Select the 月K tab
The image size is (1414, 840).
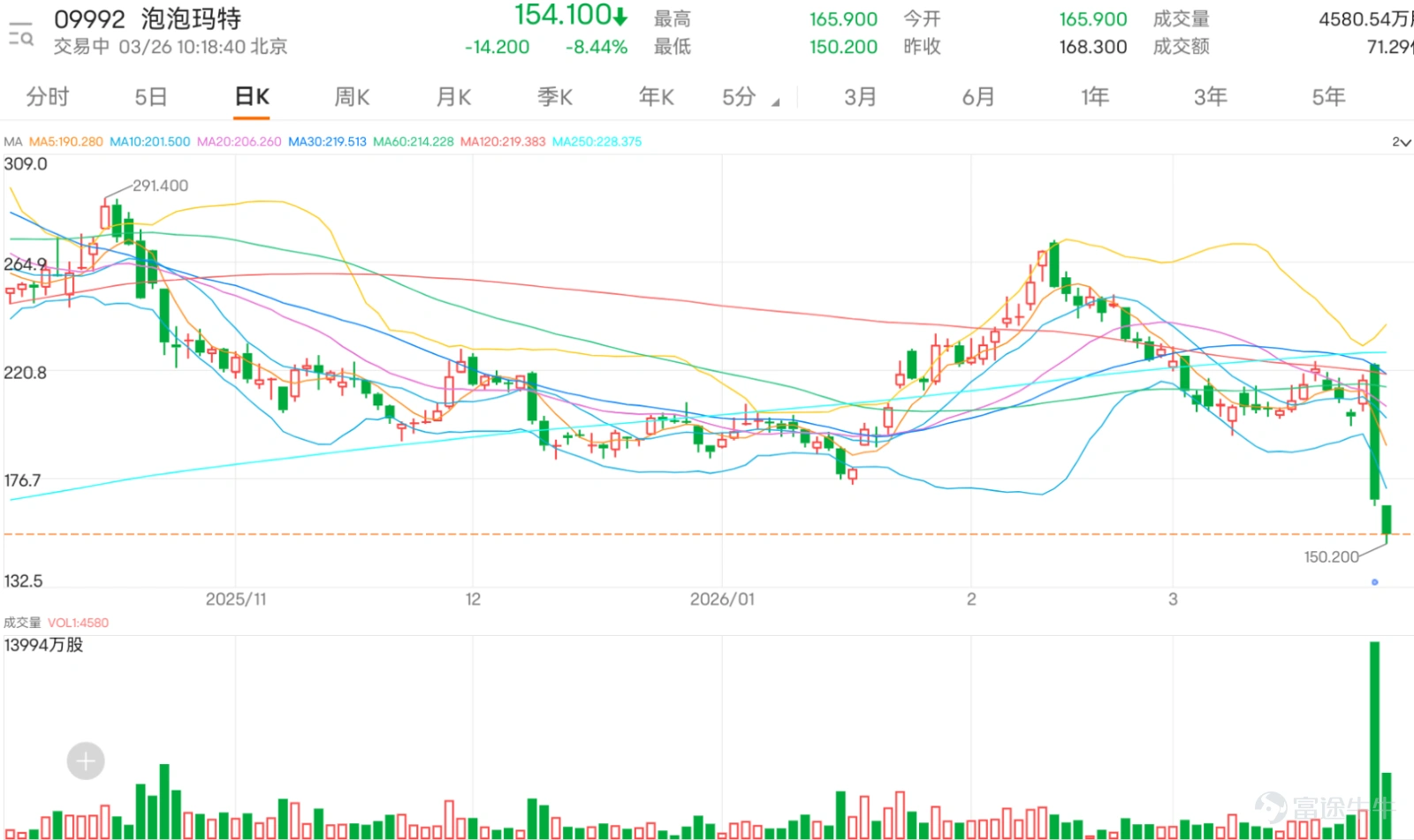453,96
